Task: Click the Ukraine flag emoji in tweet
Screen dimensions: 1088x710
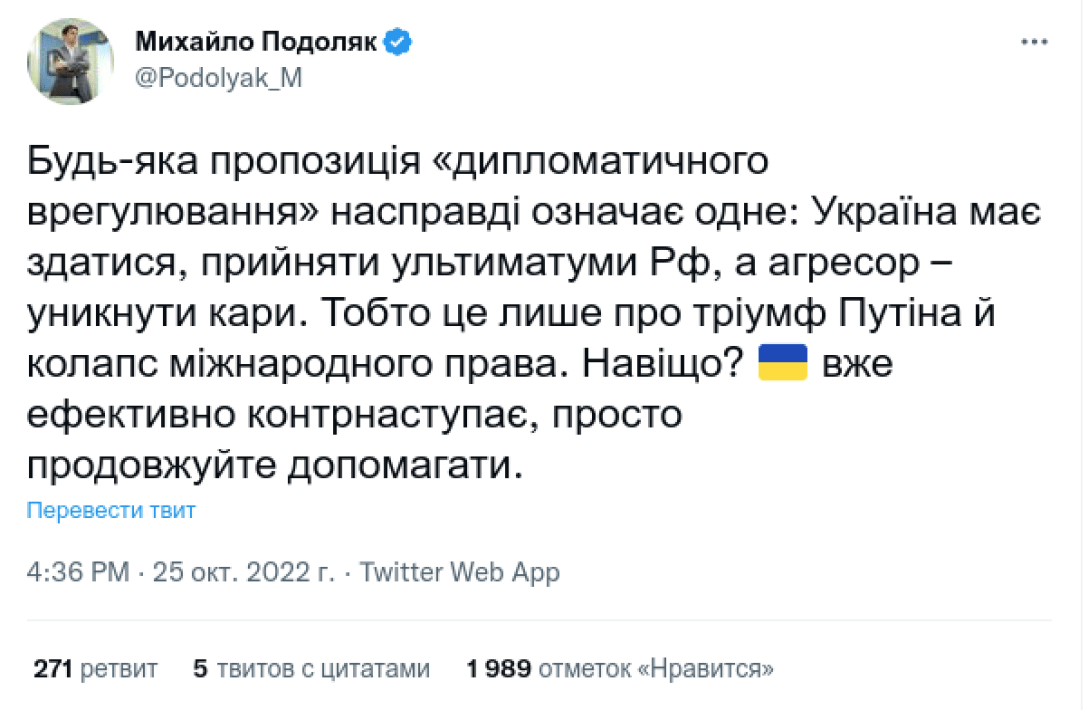Action: 783,365
